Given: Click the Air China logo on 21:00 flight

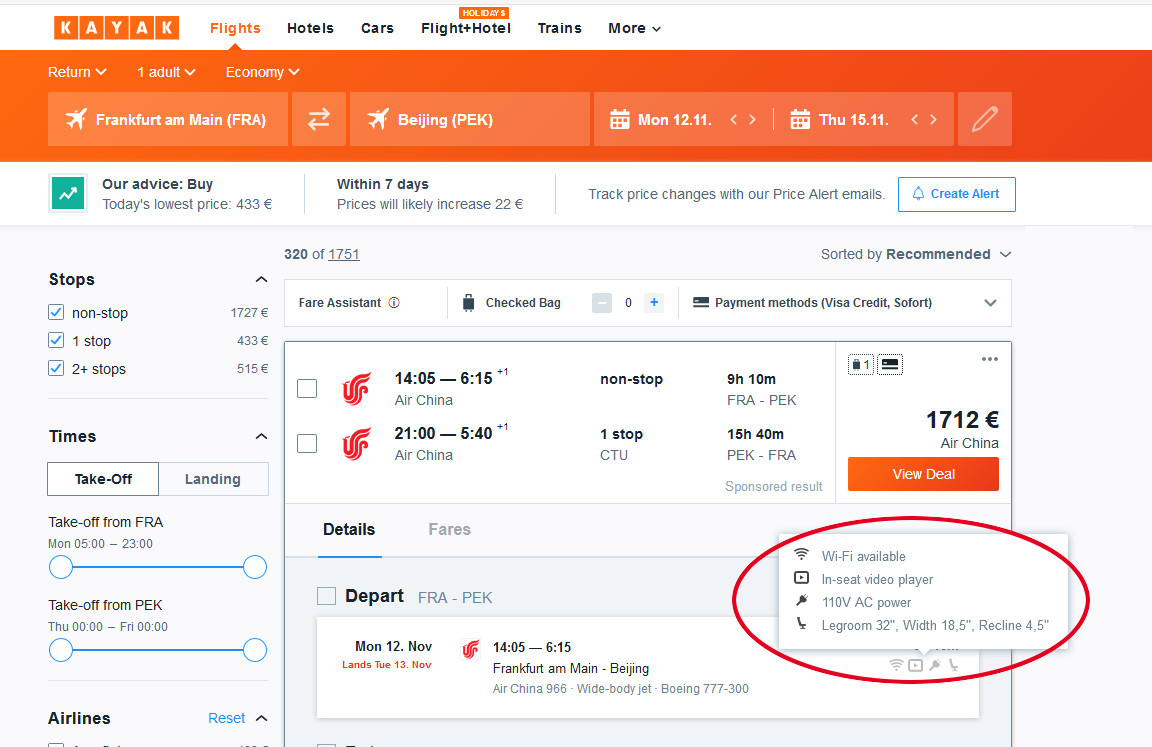Looking at the screenshot, I should pyautogui.click(x=356, y=444).
